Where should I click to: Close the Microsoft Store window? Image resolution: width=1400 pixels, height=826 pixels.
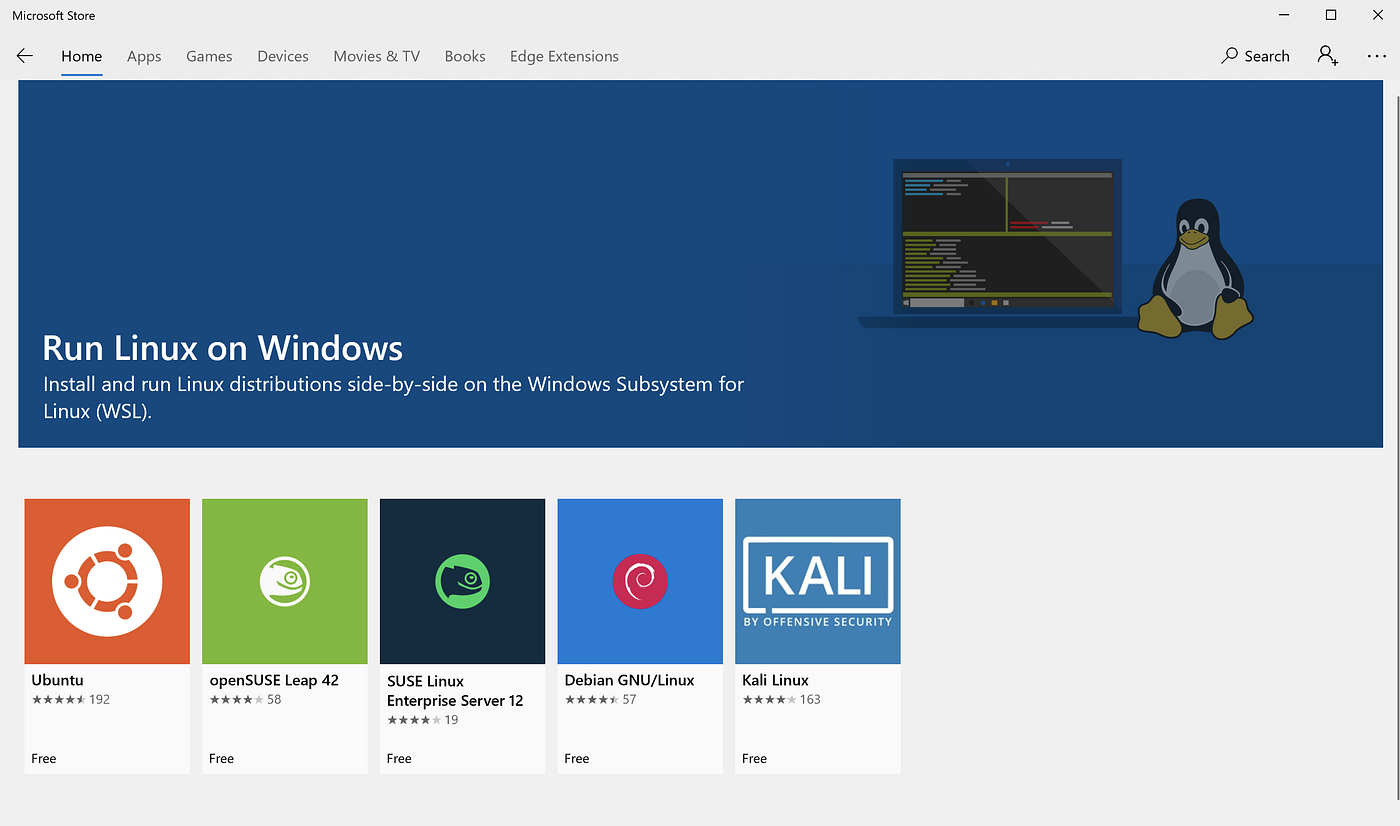[1377, 15]
